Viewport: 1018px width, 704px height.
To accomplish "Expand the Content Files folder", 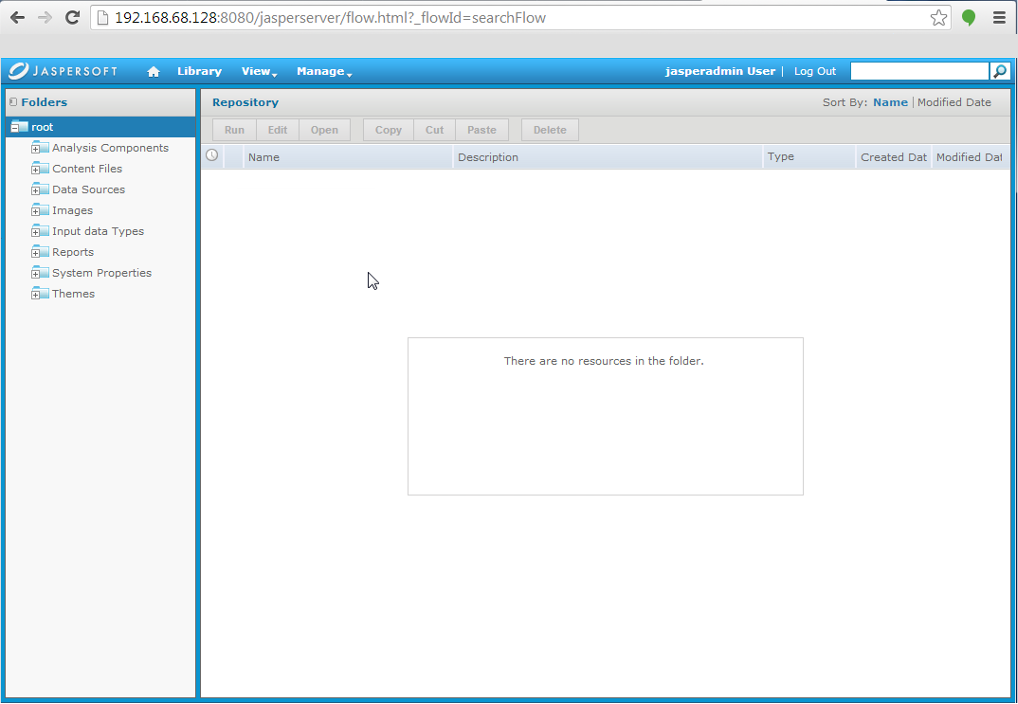I will [x=36, y=170].
